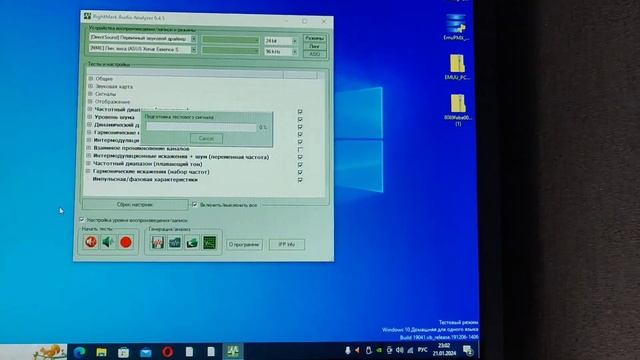Click the volume speaker icon in system tray
This screenshot has width=640, height=360.
400,350
